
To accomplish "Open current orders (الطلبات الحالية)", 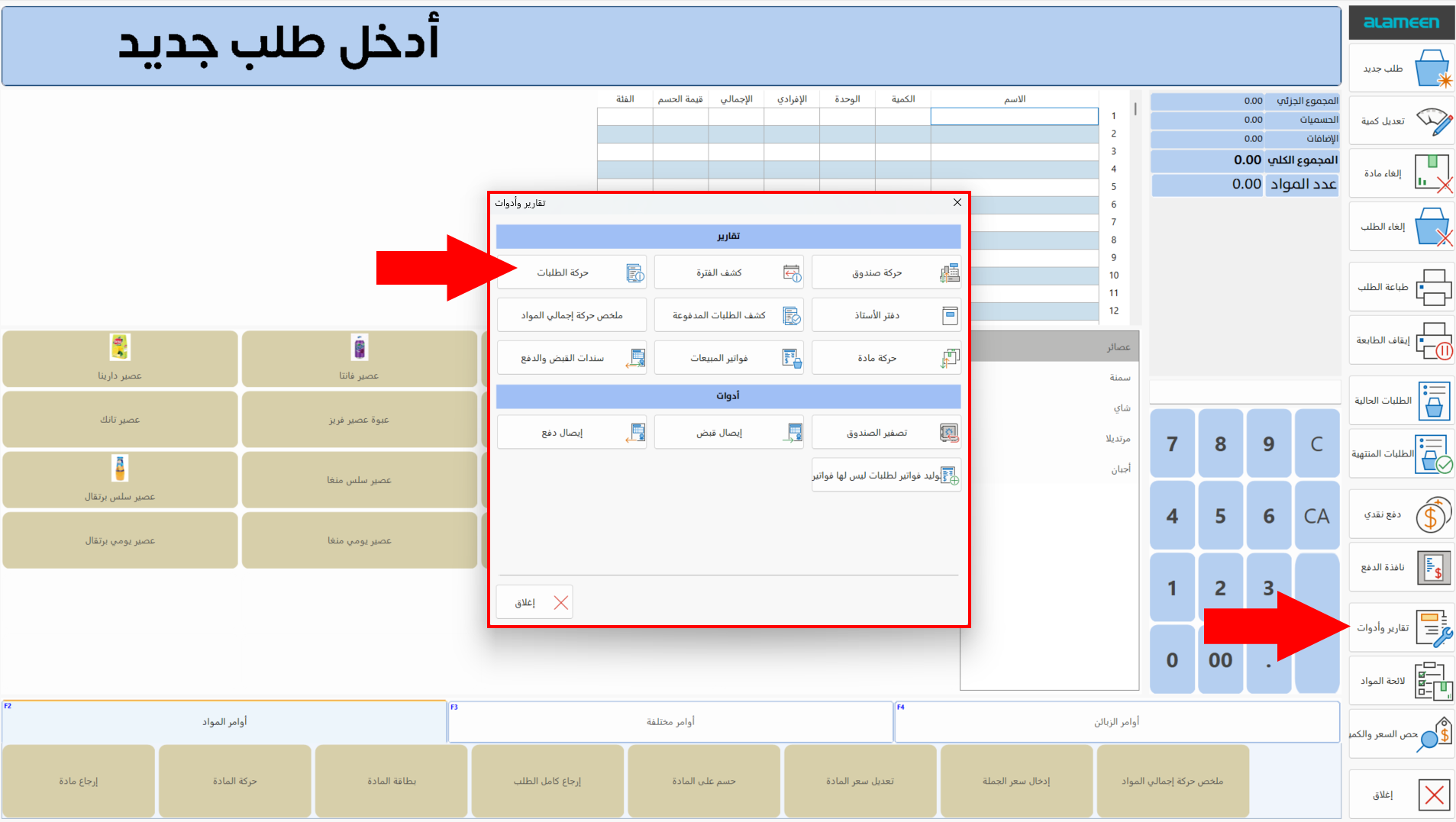I will pos(1402,401).
